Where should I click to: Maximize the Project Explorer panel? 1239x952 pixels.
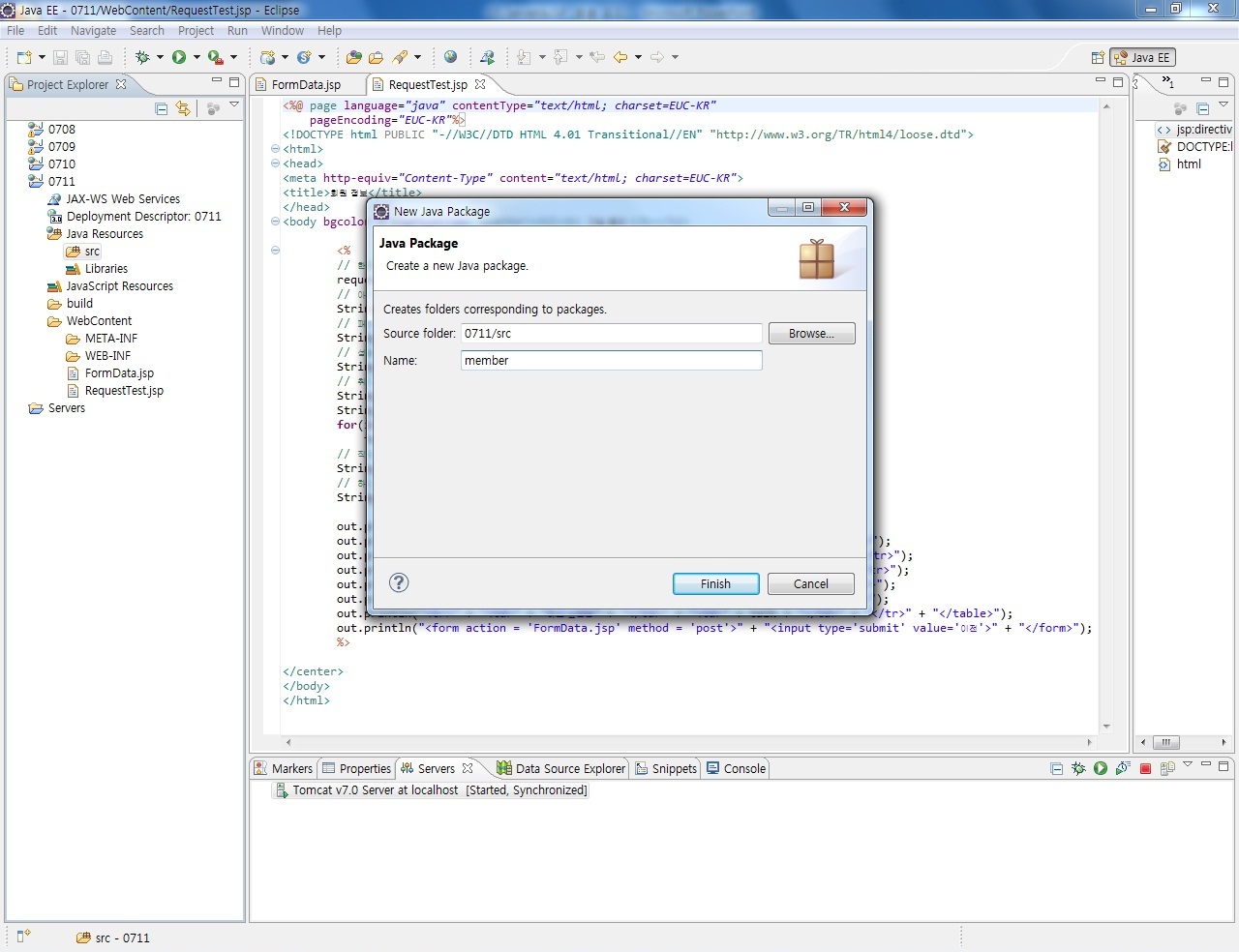pyautogui.click(x=233, y=82)
